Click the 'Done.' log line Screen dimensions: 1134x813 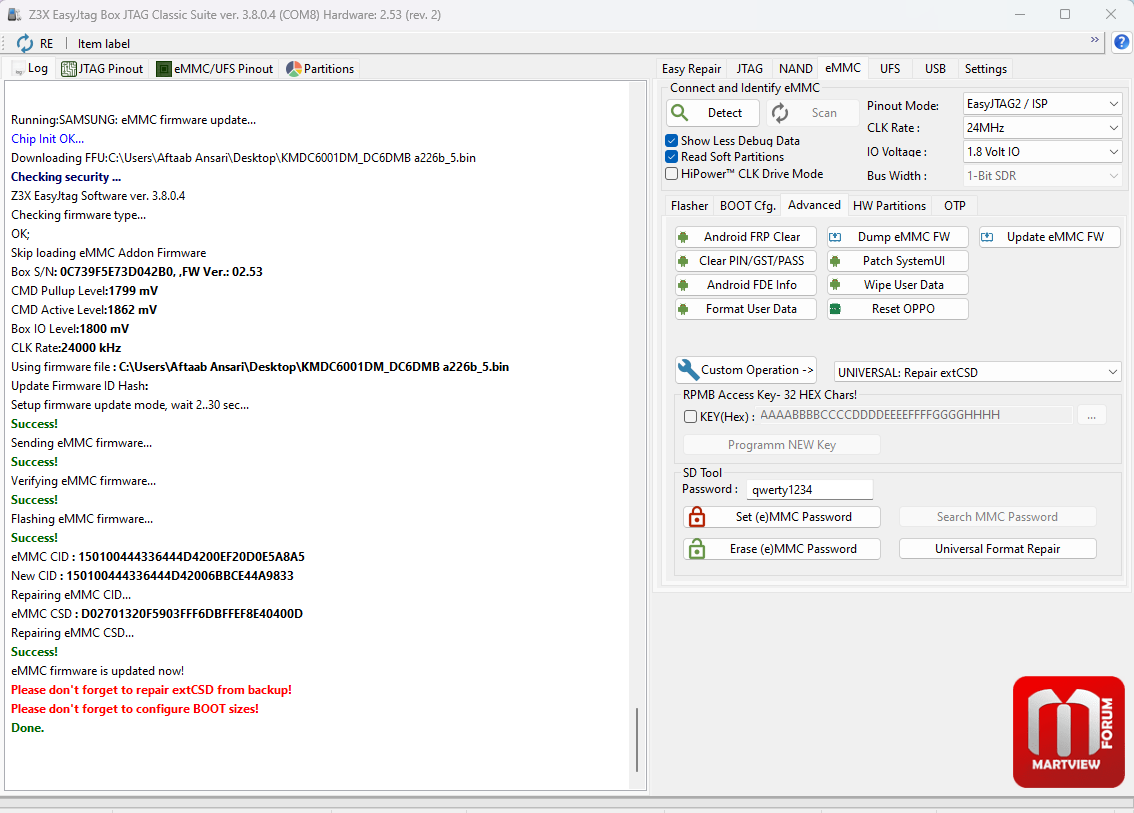(27, 728)
